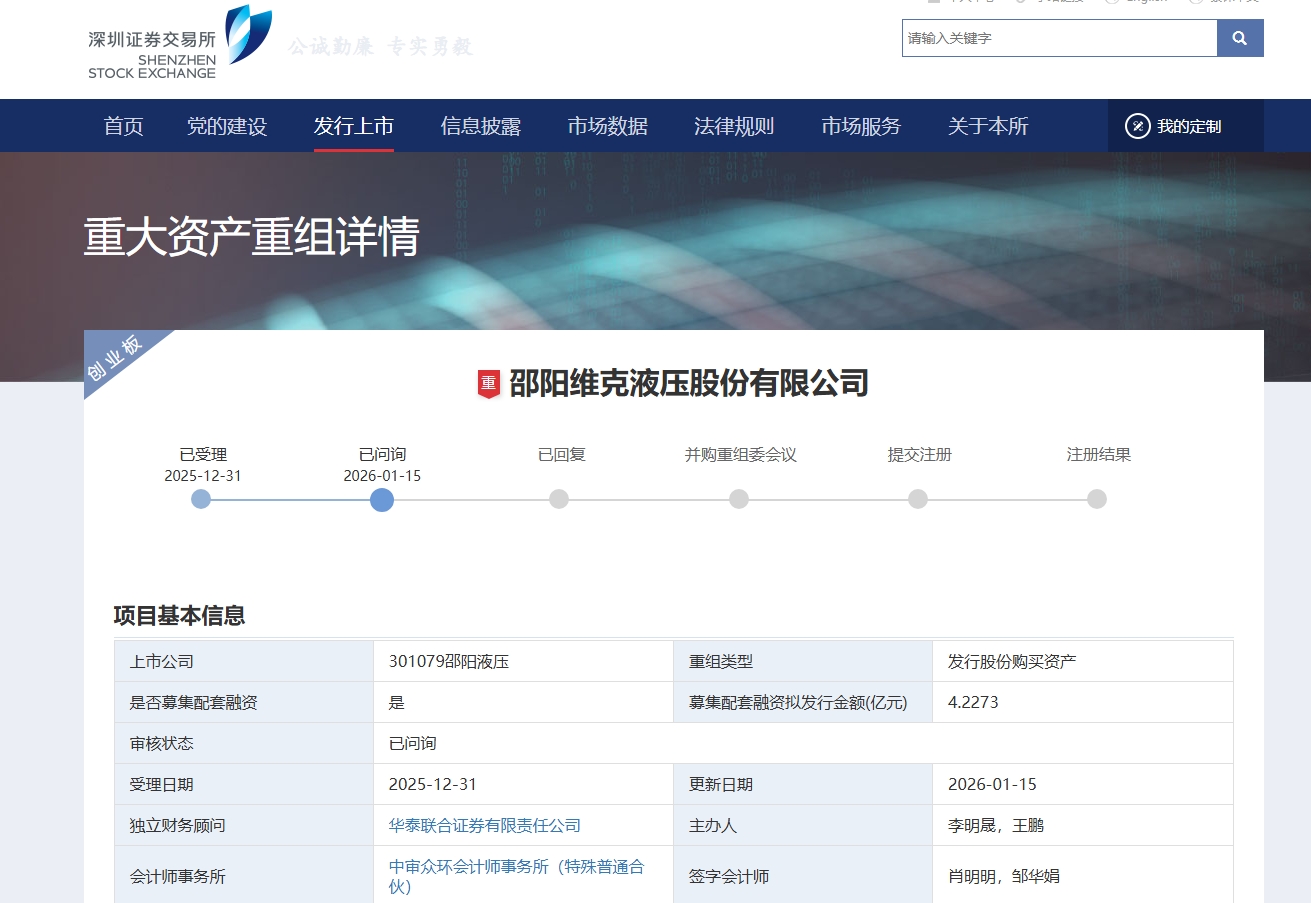This screenshot has width=1311, height=903.
Task: Click the 并购重组委会议 stage label
Action: [x=741, y=455]
